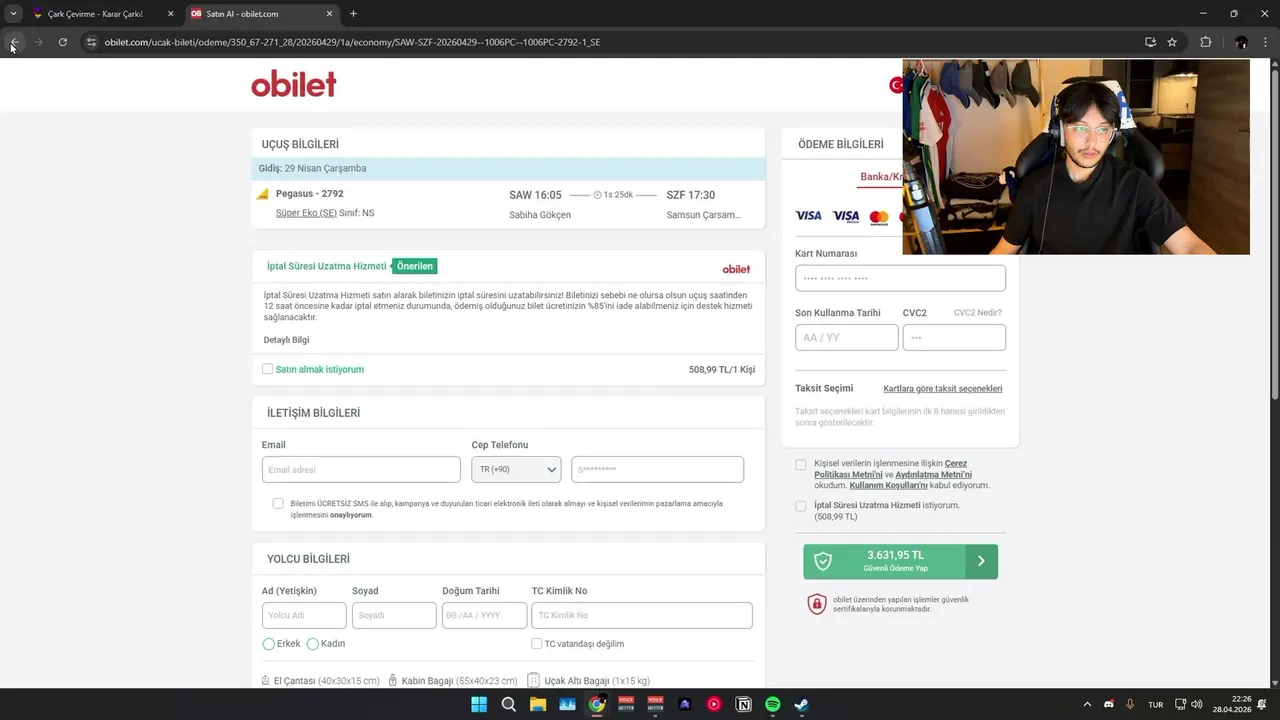Click the Pegasus airline logo icon
Screen dimensions: 1280x720
click(x=263, y=194)
